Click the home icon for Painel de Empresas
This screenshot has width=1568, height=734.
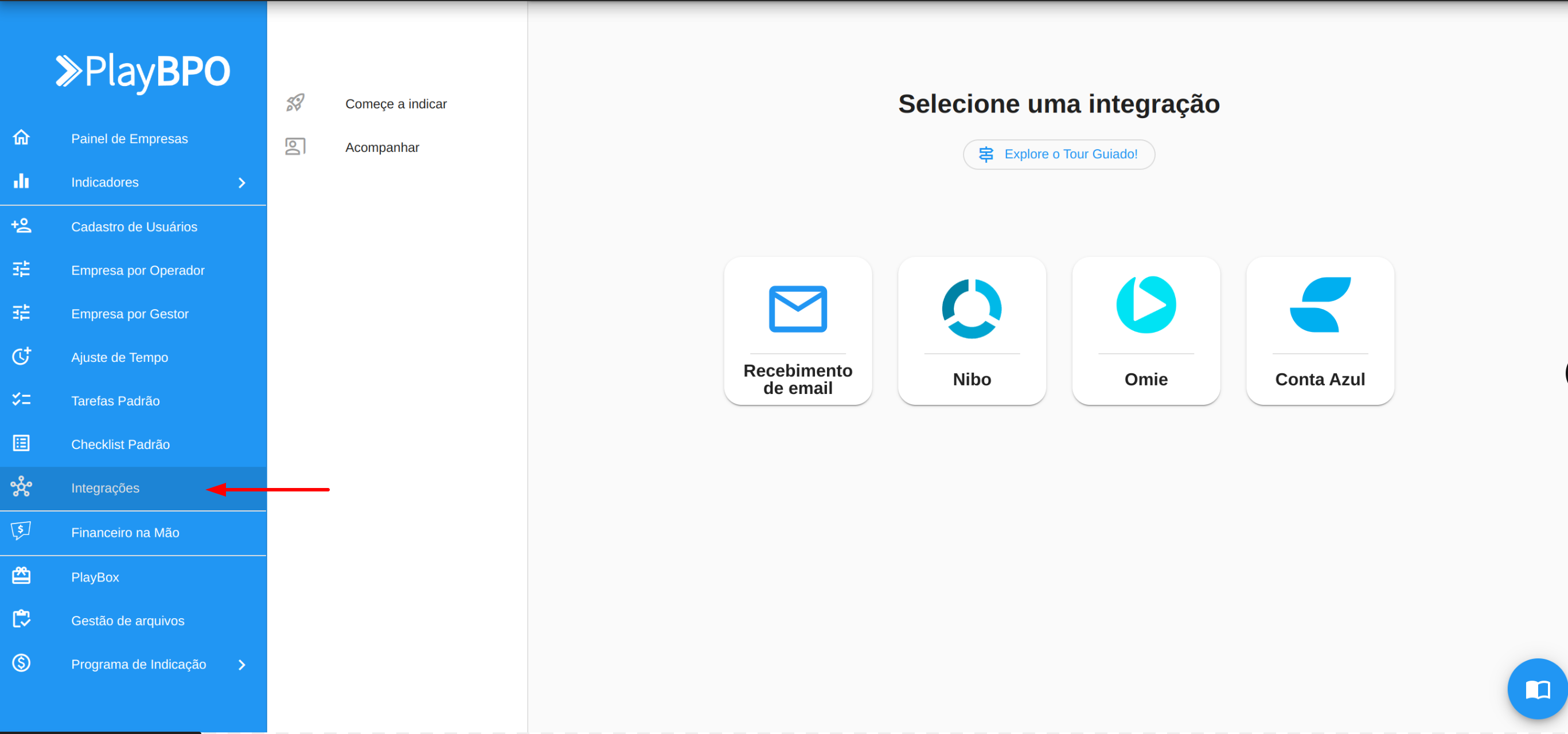tap(21, 138)
